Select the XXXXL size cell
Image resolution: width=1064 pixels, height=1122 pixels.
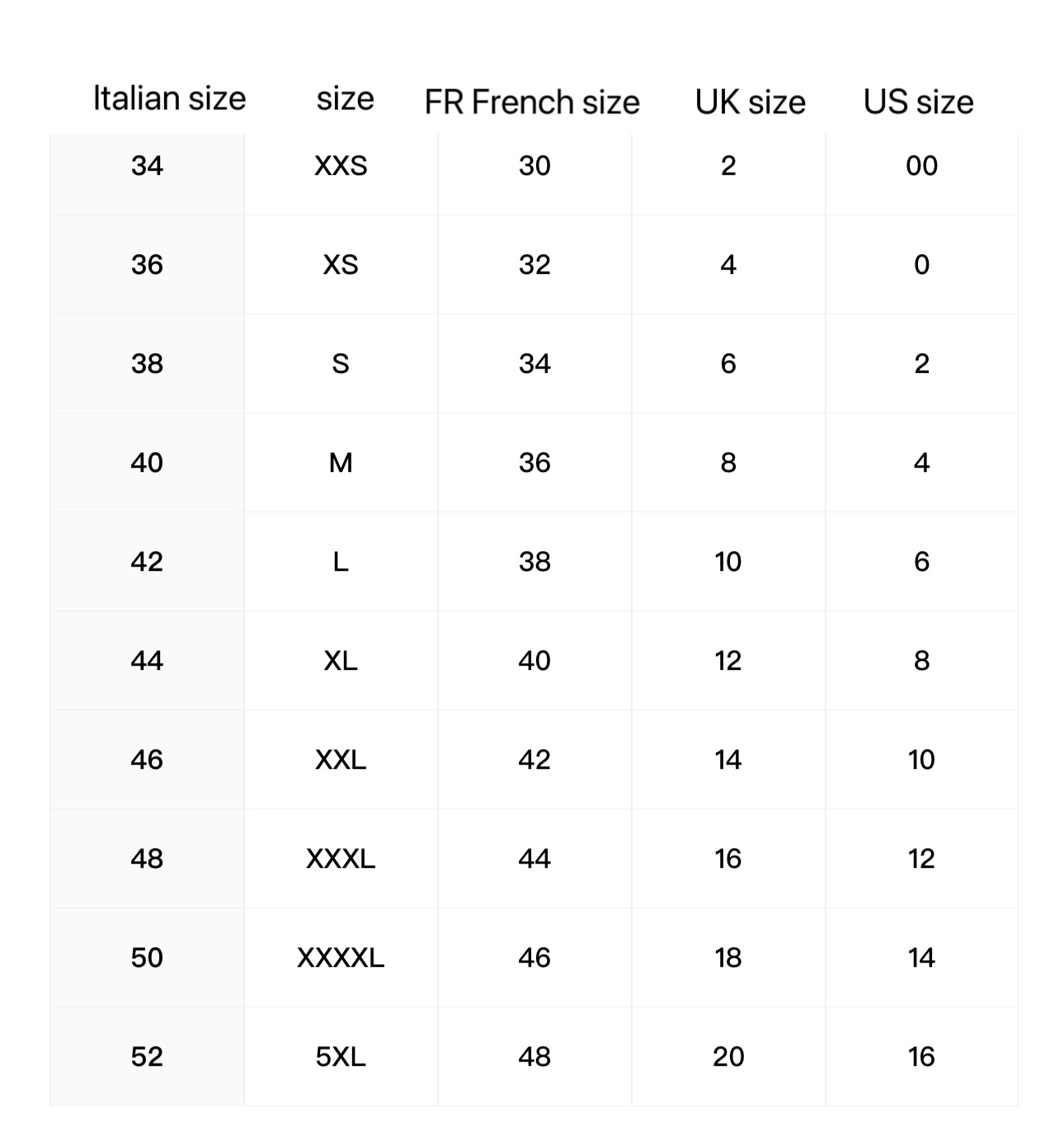[x=341, y=958]
